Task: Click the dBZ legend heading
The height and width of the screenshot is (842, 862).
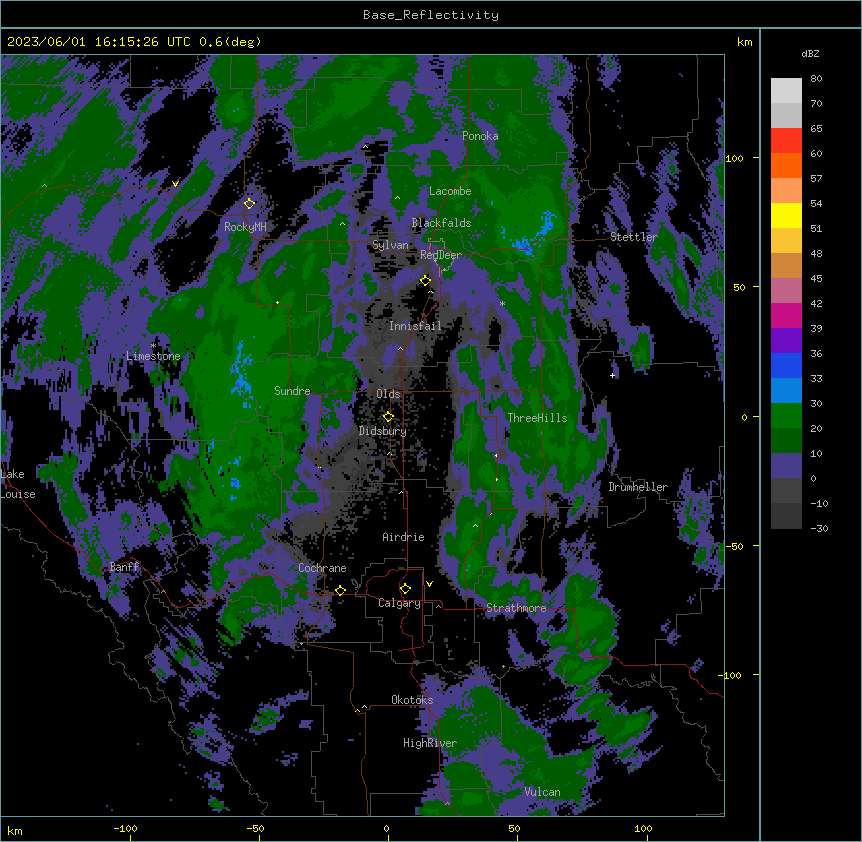Action: [810, 54]
